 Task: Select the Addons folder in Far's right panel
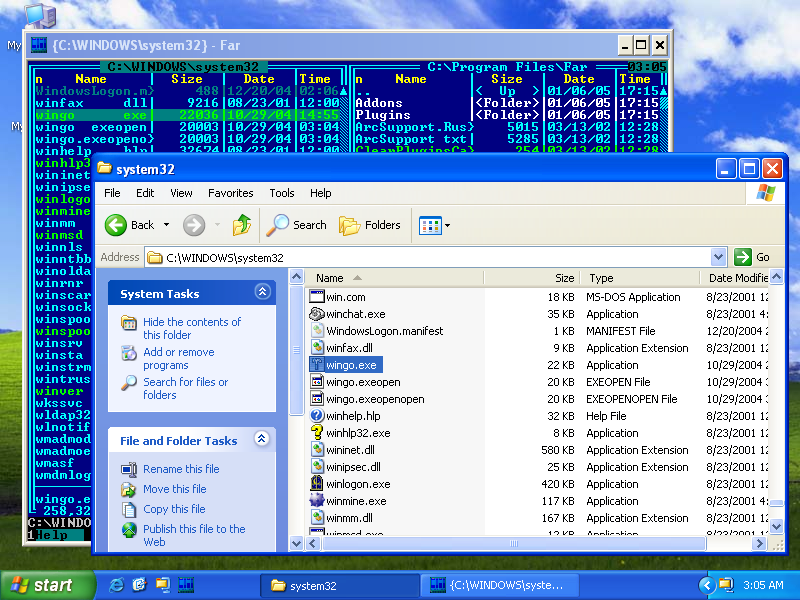(x=379, y=103)
